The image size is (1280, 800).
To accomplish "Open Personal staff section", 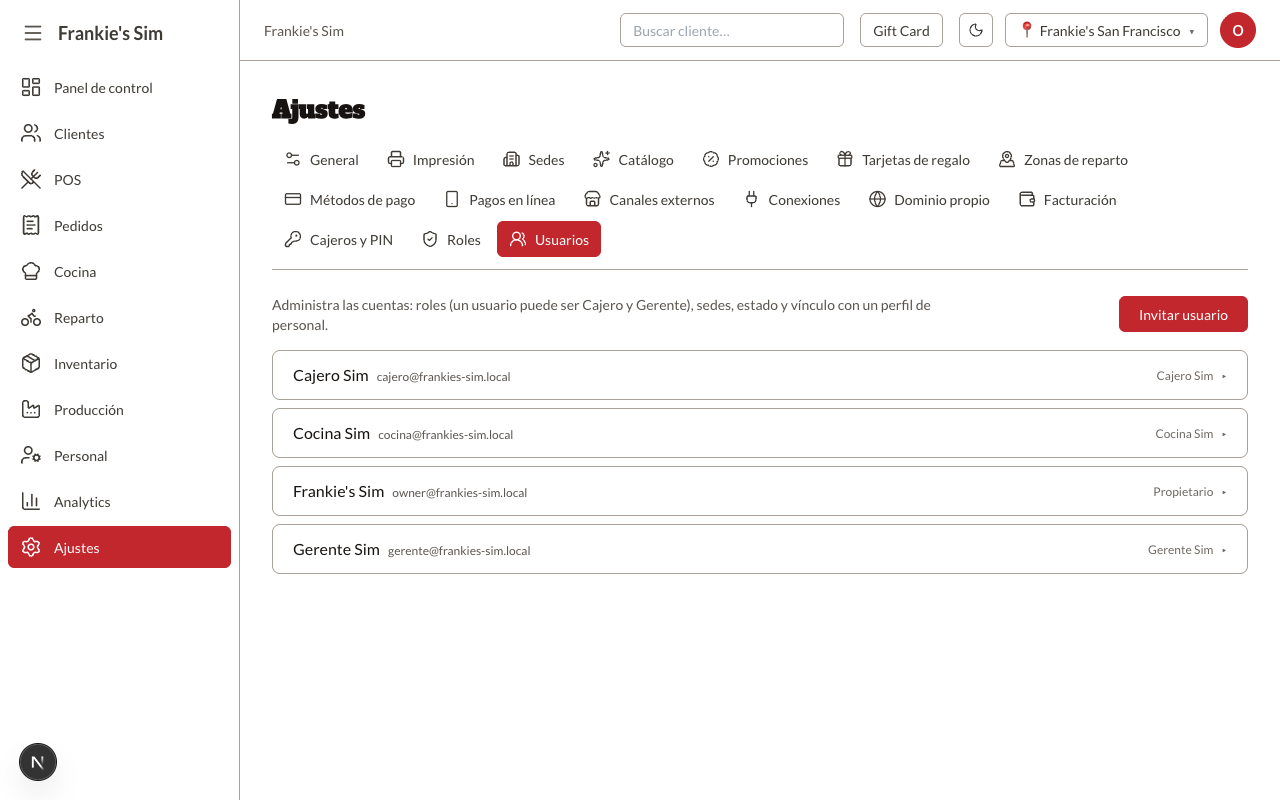I will point(120,456).
